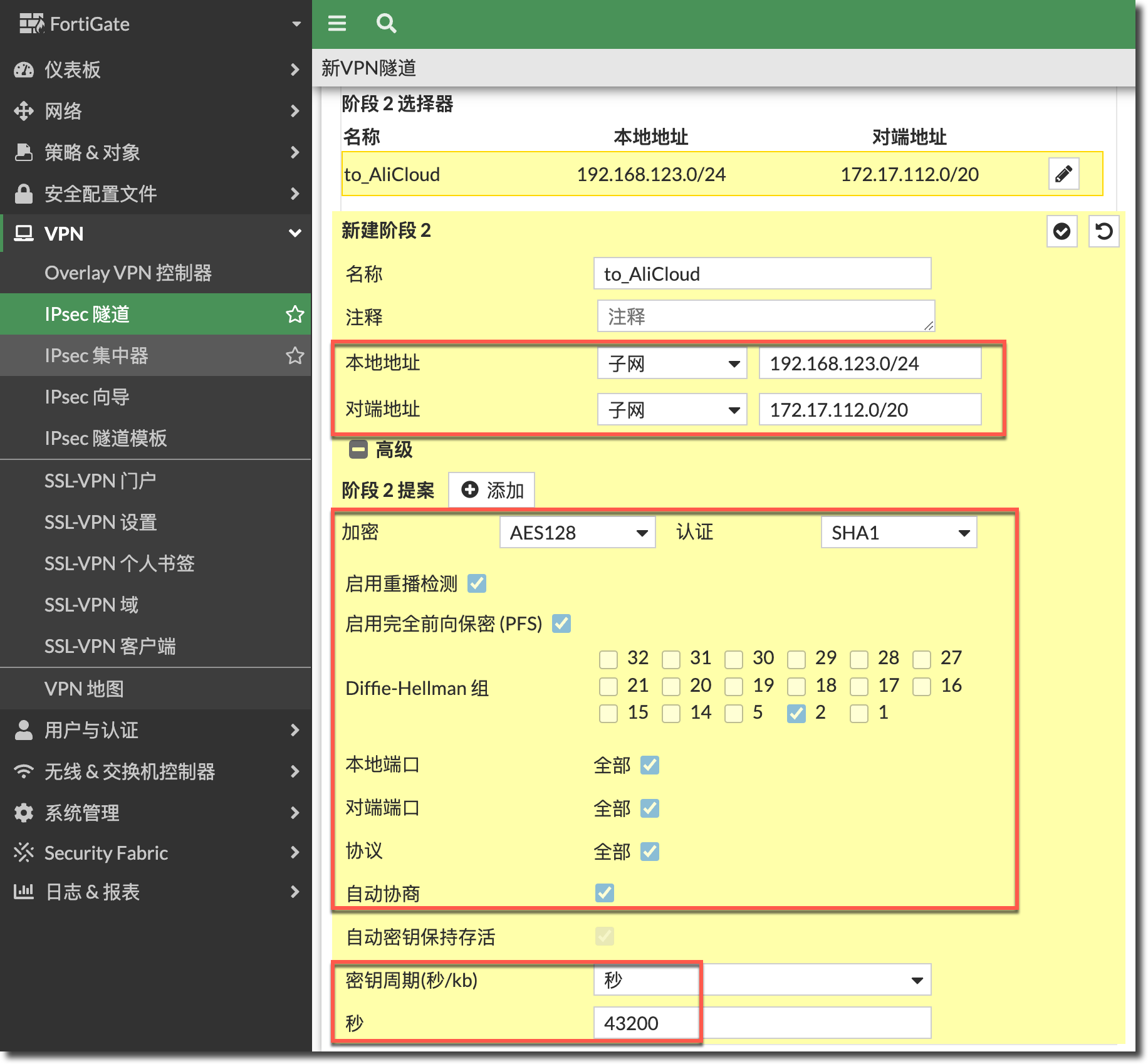Click the 添加 button for phase 2 proposal
This screenshot has width=1148, height=1064.
click(492, 490)
